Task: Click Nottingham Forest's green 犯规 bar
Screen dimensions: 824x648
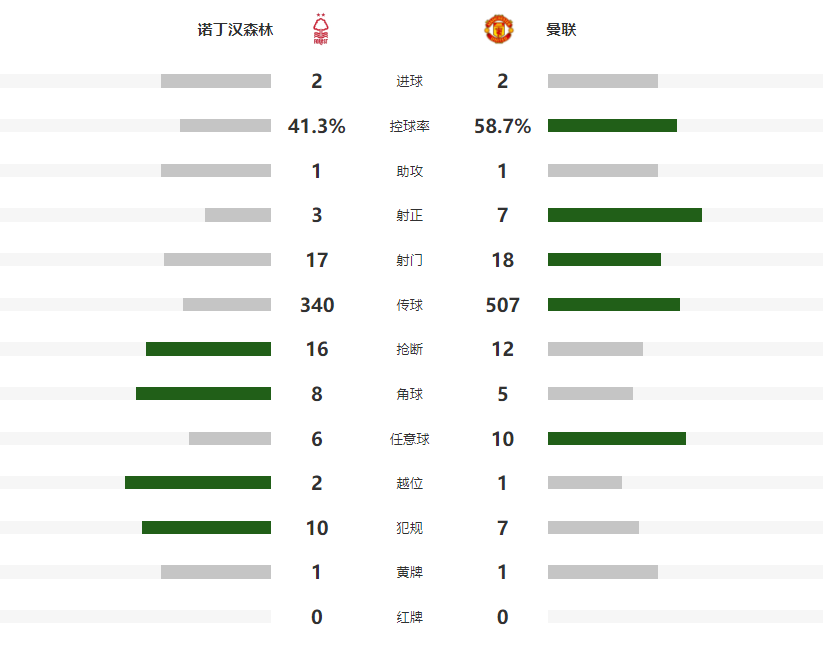Action: click(x=206, y=527)
